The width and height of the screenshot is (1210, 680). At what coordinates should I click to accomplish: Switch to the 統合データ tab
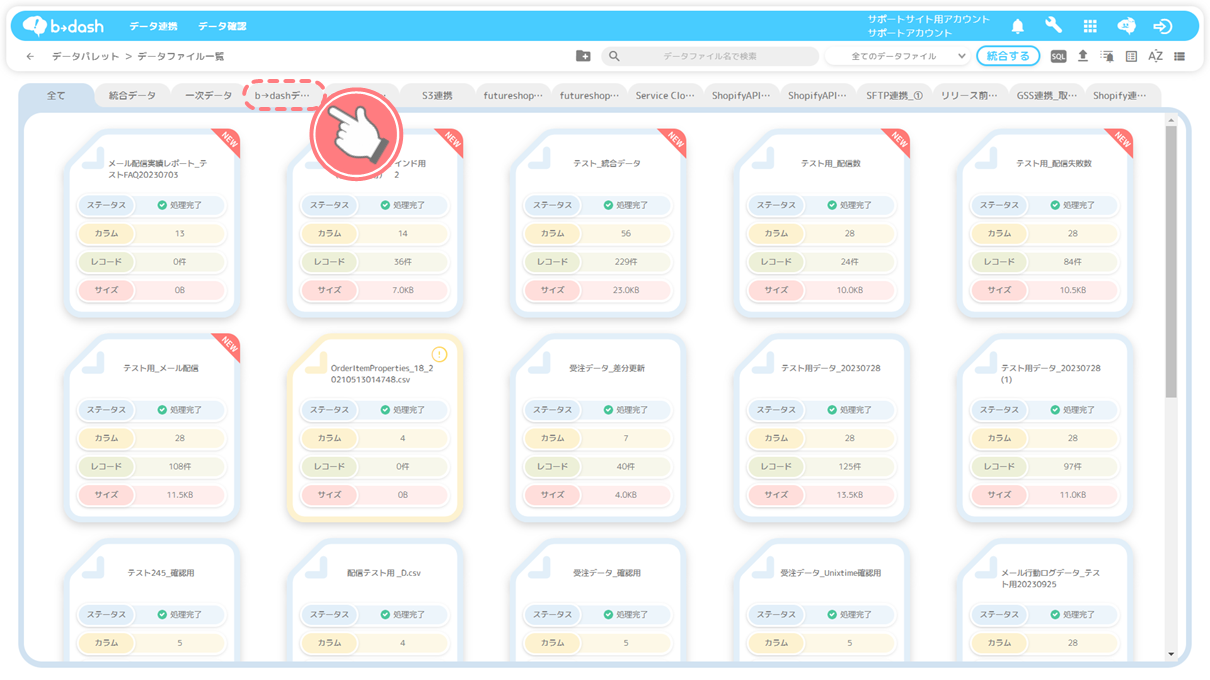point(132,96)
